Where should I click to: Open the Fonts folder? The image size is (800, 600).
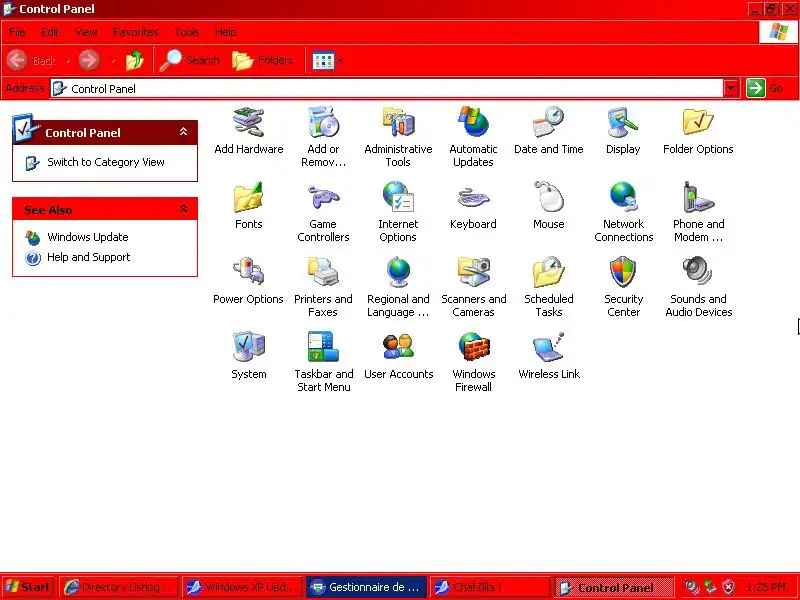pyautogui.click(x=248, y=206)
